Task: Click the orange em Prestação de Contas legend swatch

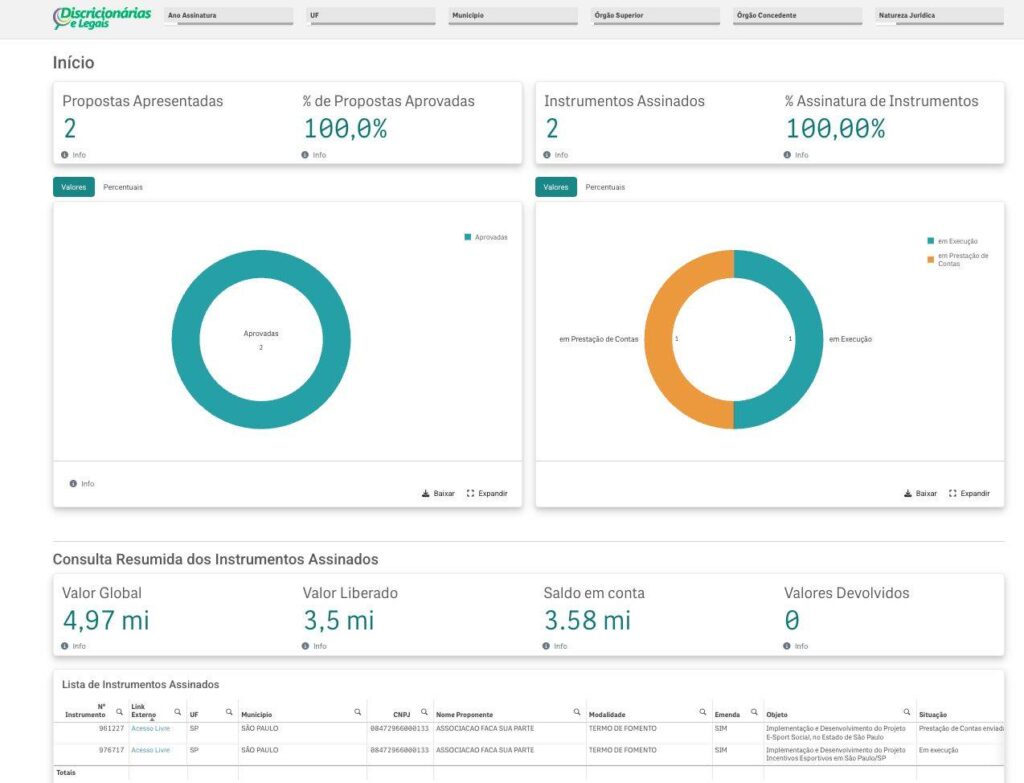Action: pos(931,259)
